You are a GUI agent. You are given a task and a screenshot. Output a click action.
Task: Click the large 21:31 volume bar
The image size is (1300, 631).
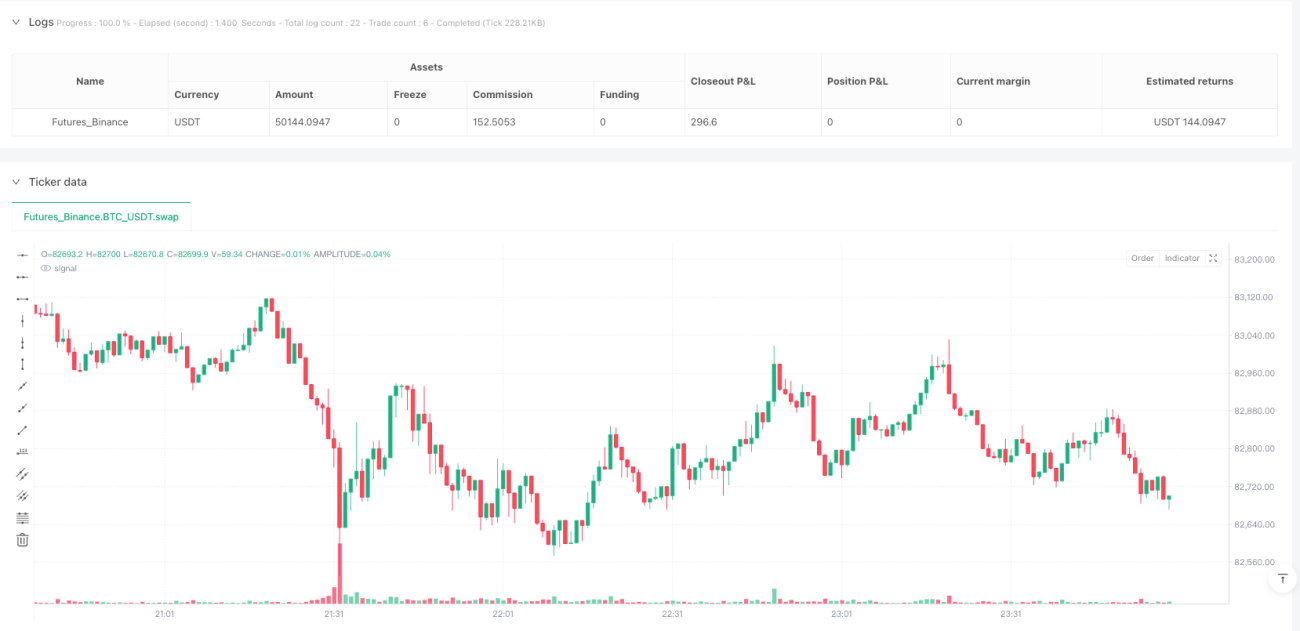(340, 573)
